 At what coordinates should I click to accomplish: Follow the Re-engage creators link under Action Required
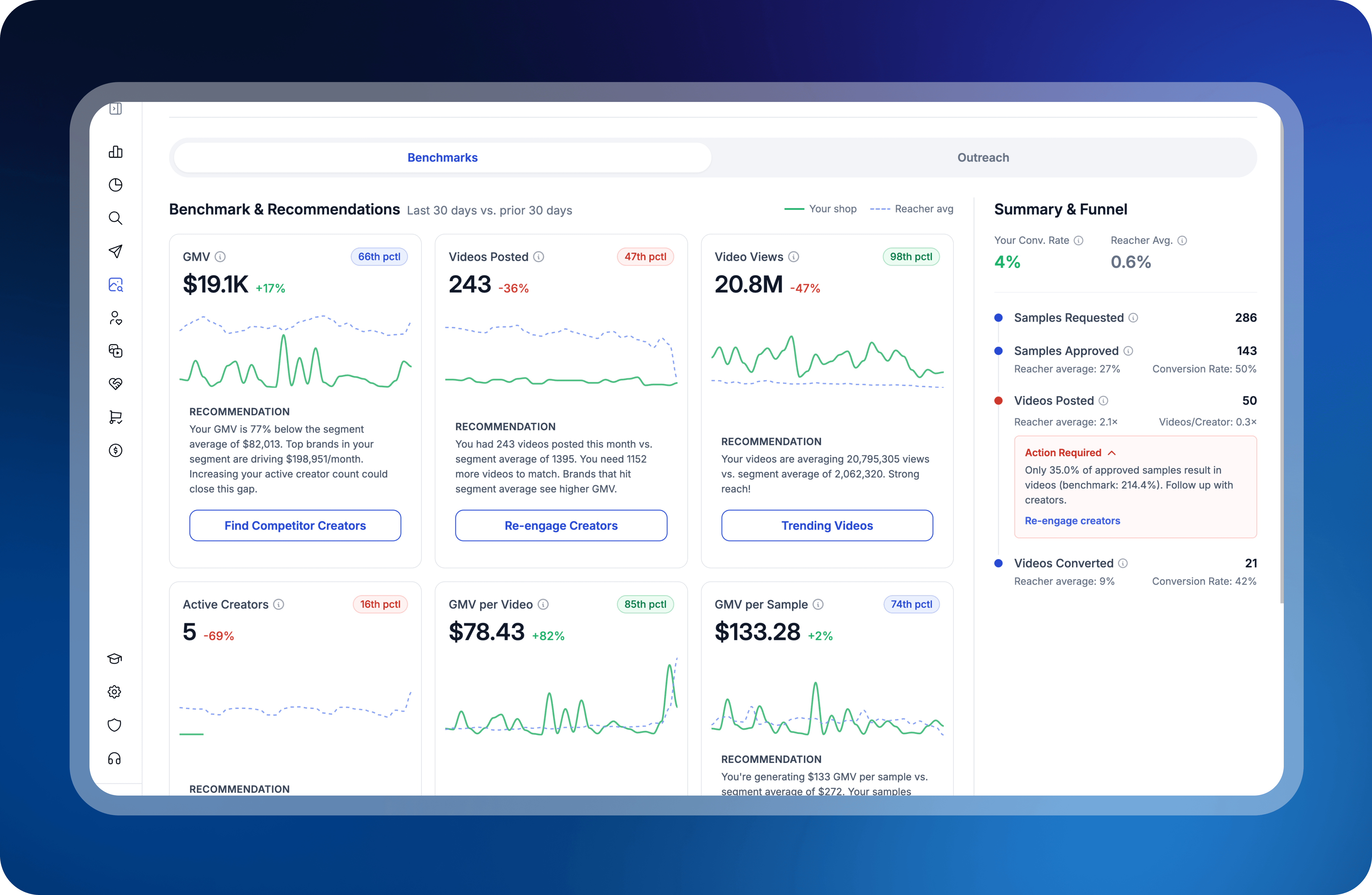tap(1072, 521)
